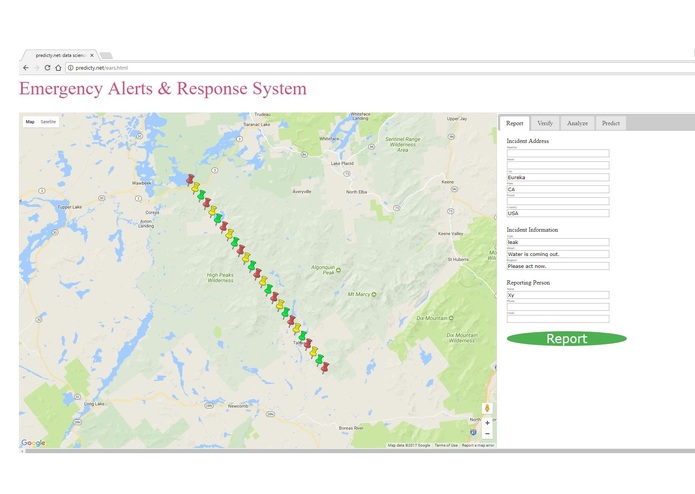Click the Tupper Lake map label
The image size is (695, 494).
69,207
